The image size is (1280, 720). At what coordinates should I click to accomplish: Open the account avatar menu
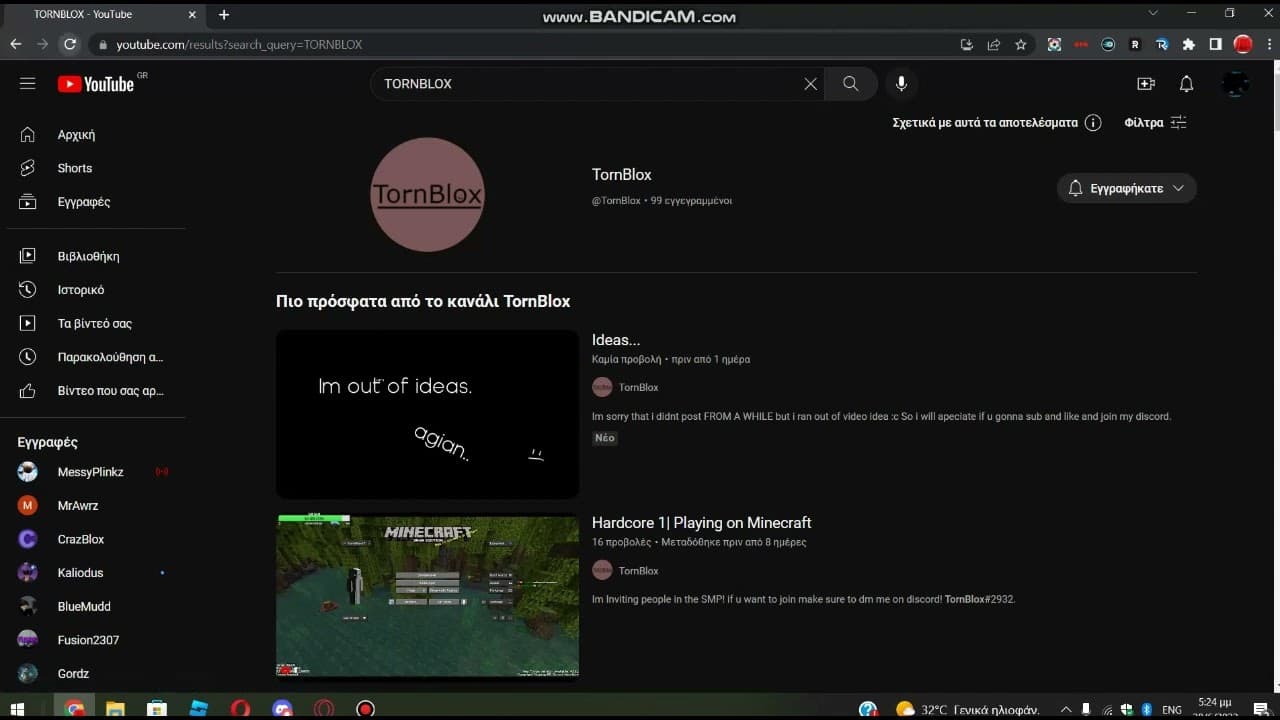tap(1235, 84)
